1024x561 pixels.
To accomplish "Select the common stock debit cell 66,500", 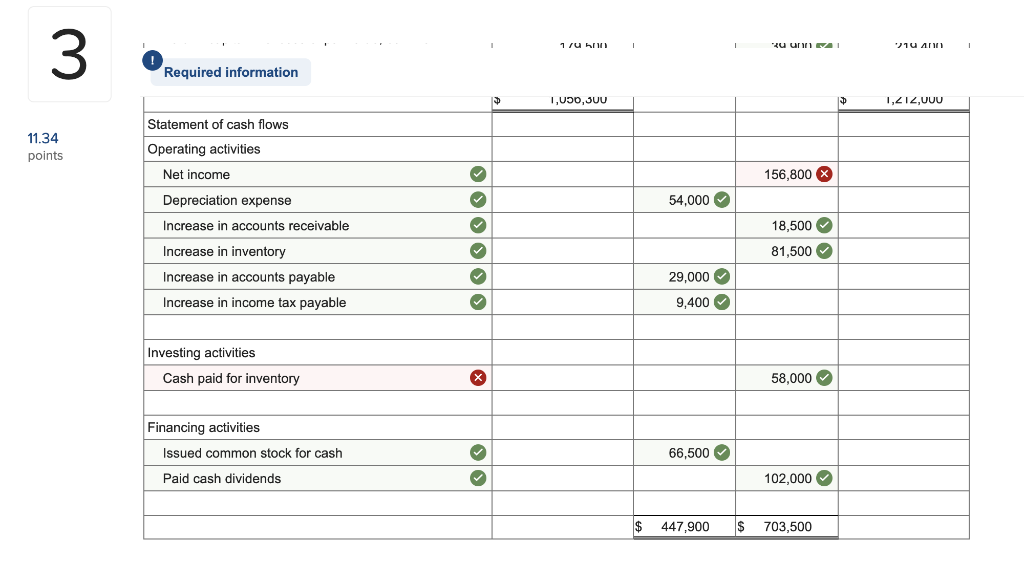I will (684, 453).
